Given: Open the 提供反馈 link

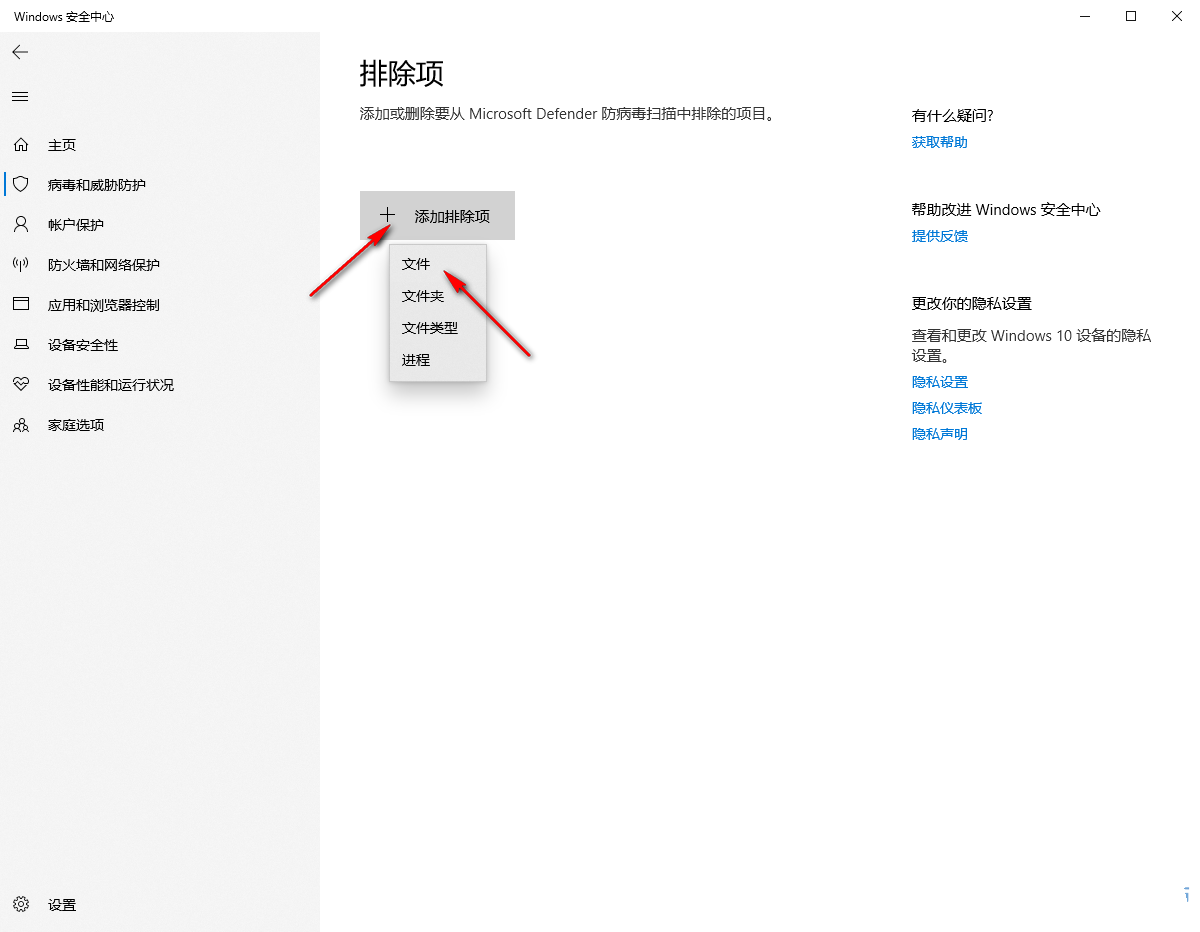Looking at the screenshot, I should [x=939, y=235].
